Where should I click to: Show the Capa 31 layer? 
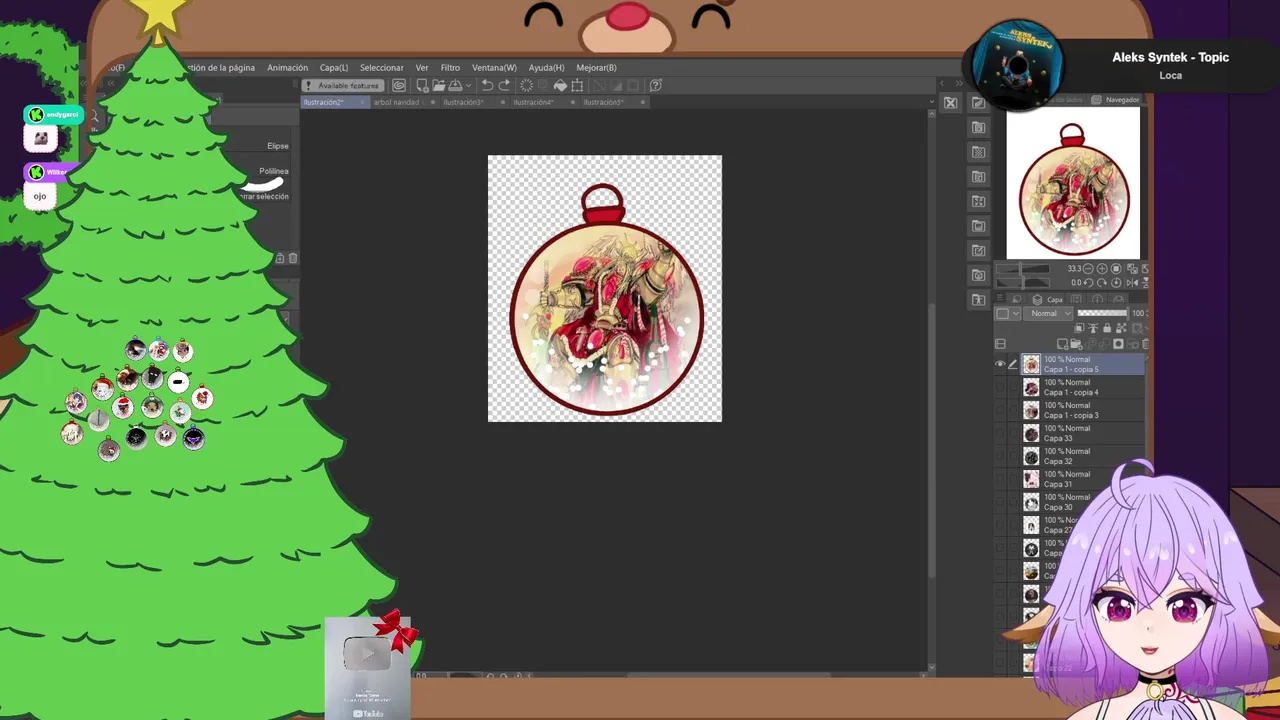click(1000, 480)
